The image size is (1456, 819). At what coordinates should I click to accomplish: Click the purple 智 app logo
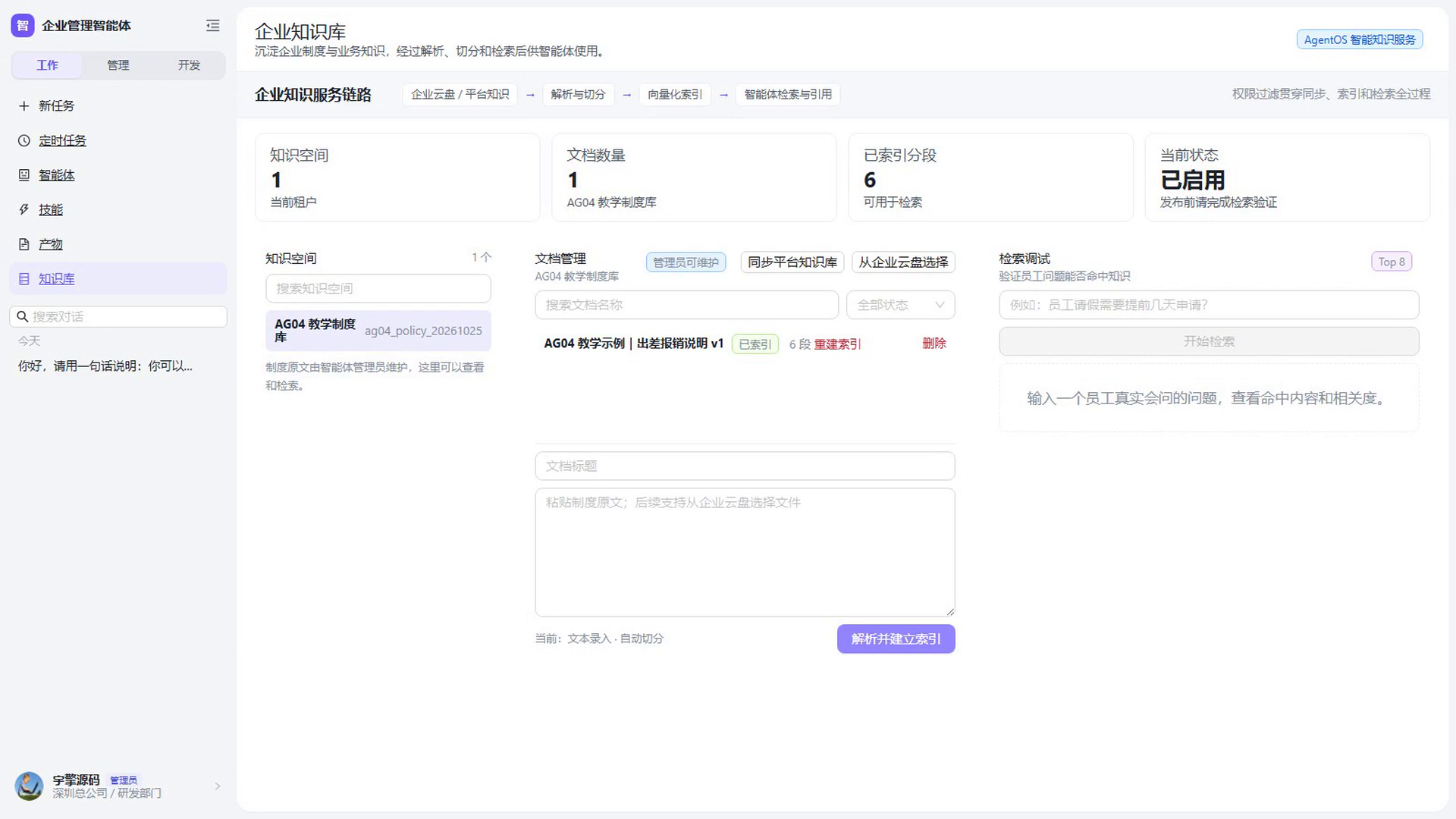(23, 26)
